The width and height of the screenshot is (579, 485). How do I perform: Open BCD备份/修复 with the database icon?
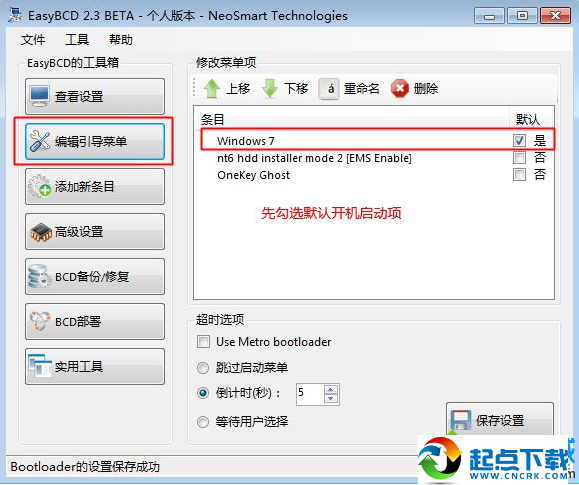pos(95,277)
